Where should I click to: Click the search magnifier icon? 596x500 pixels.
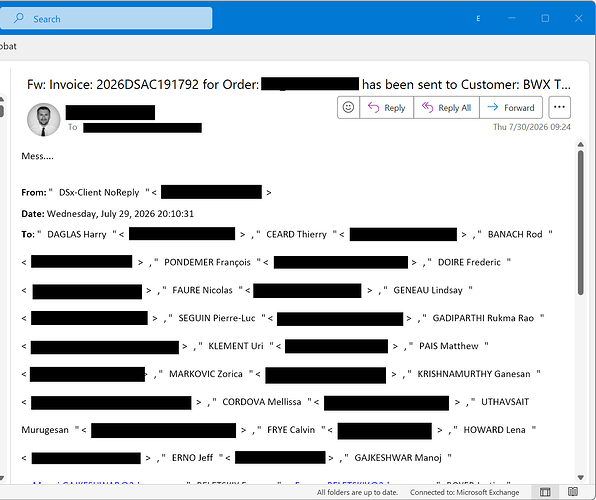click(18, 18)
